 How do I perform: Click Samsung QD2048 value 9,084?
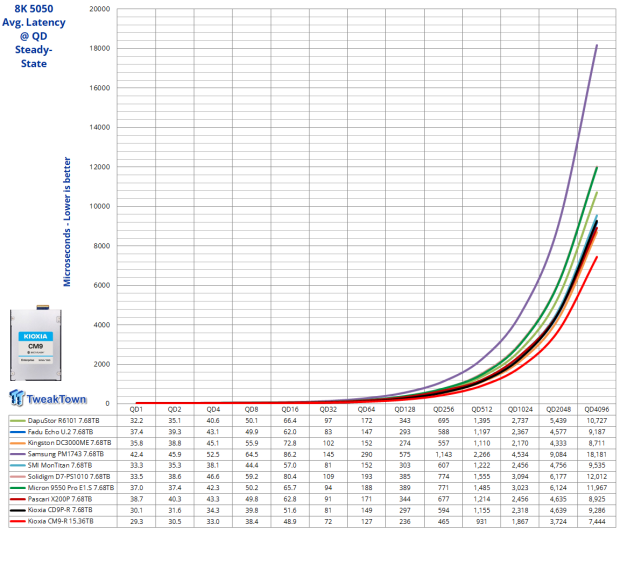(559, 454)
